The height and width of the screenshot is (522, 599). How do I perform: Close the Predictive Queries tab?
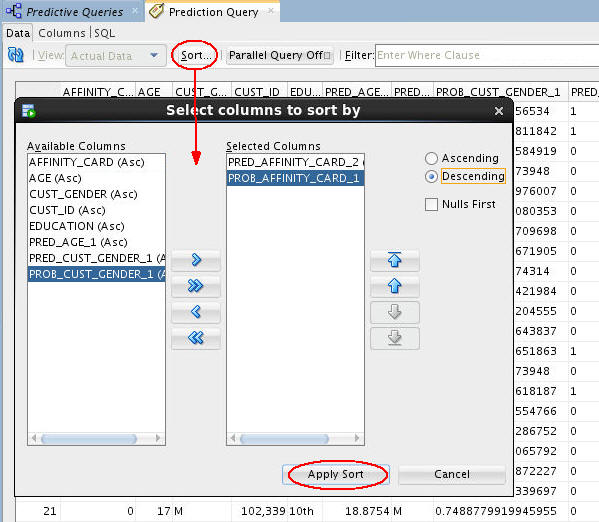pos(135,11)
